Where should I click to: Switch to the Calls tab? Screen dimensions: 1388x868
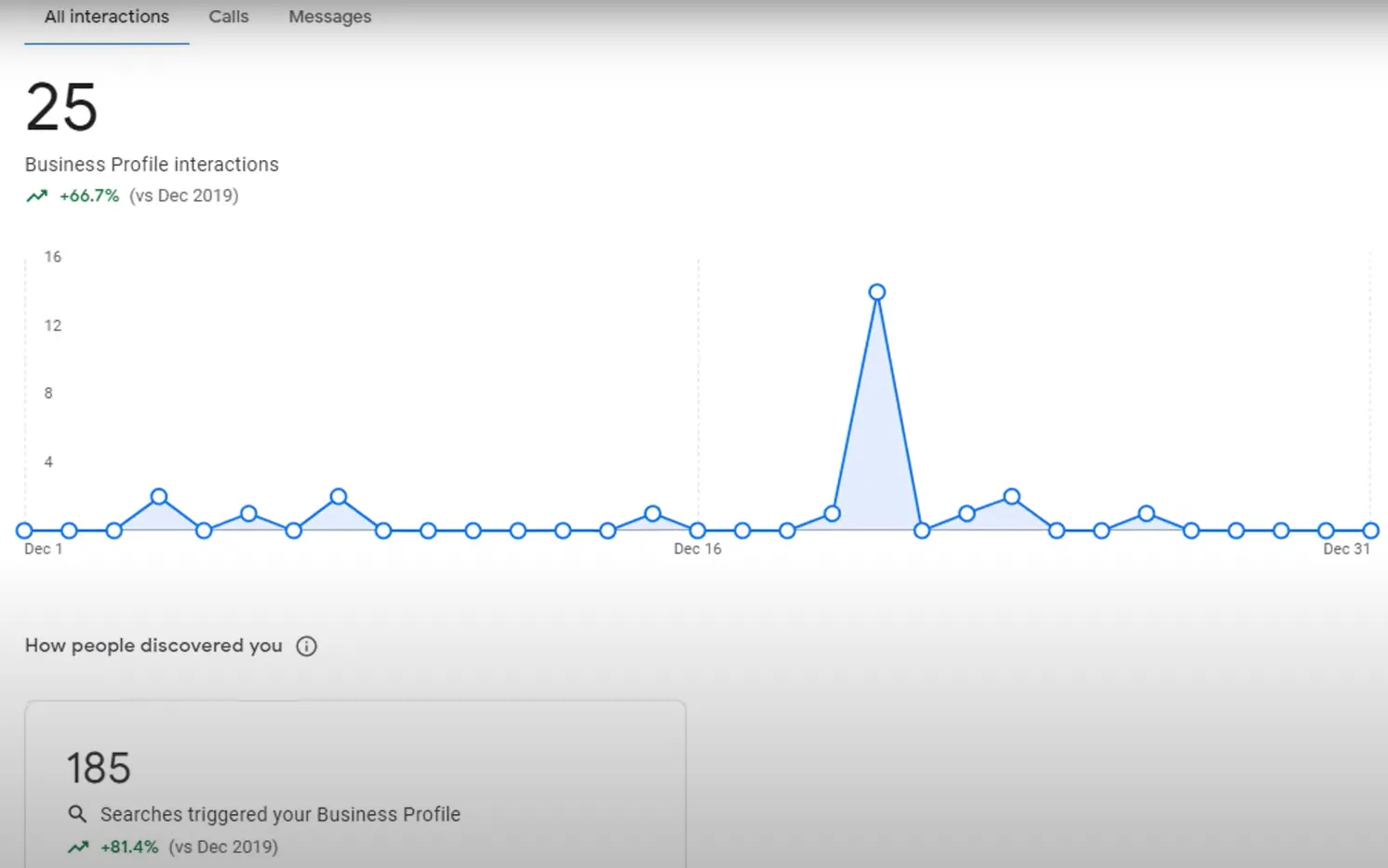pyautogui.click(x=228, y=17)
